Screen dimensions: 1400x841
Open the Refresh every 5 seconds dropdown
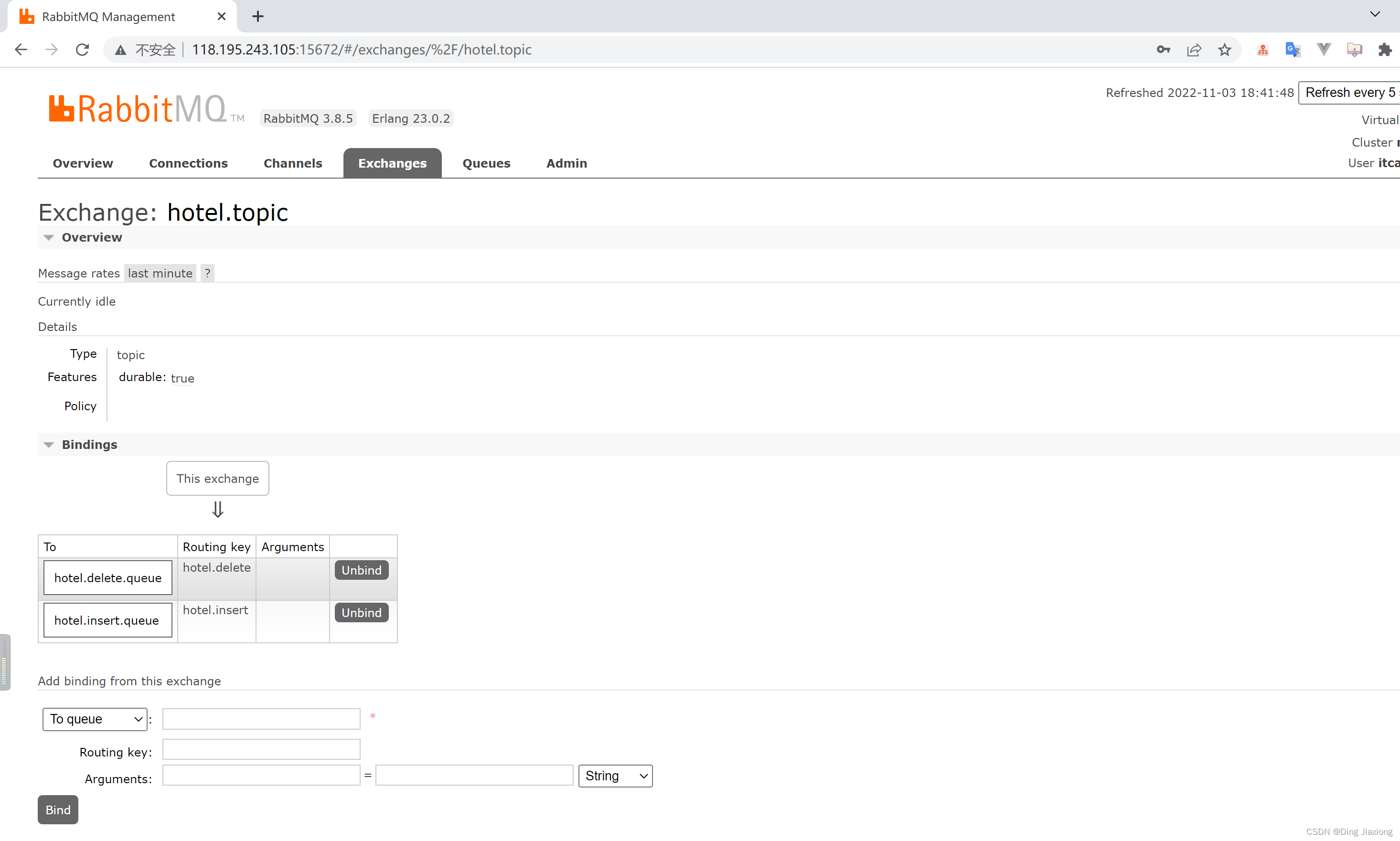tap(1349, 92)
